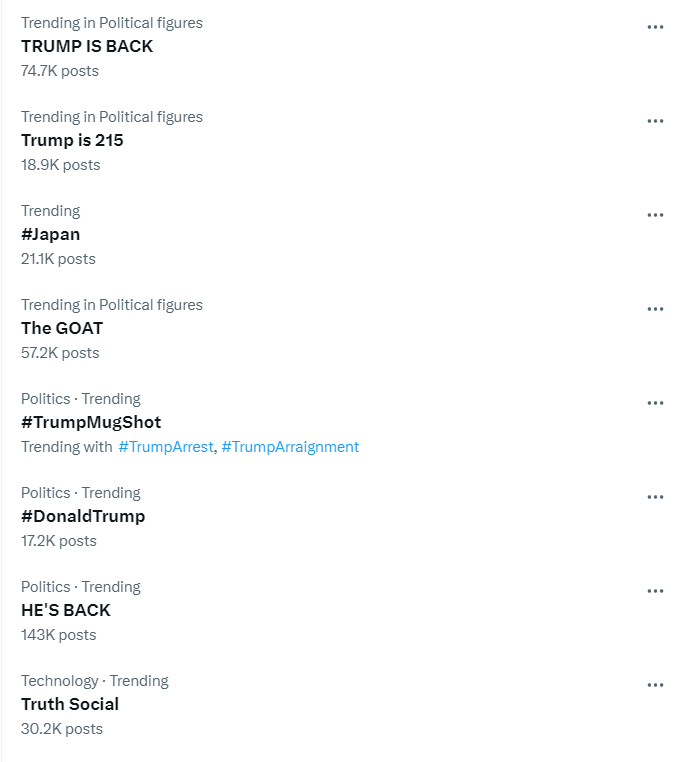Screen dimensions: 682x762
Task: Click the three-dot menu beside #Japan
Action: pos(655,215)
